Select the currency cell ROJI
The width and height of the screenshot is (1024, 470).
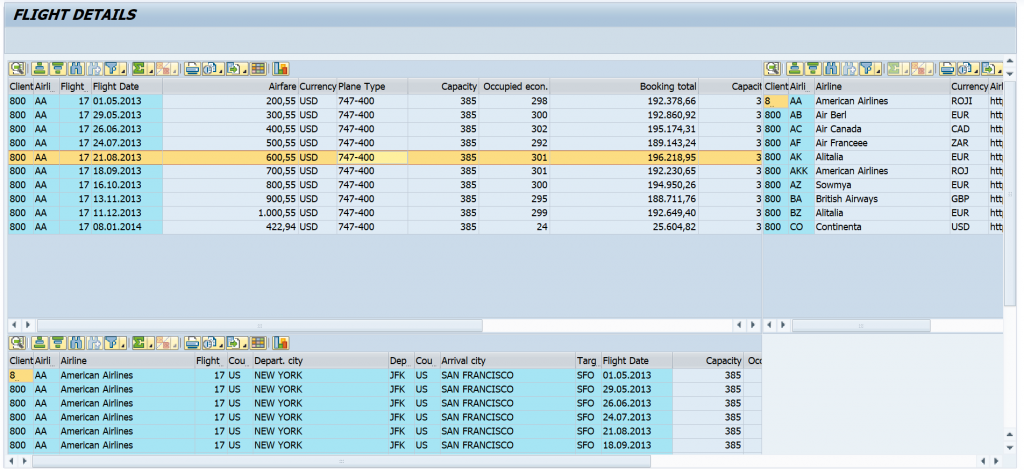click(x=969, y=101)
